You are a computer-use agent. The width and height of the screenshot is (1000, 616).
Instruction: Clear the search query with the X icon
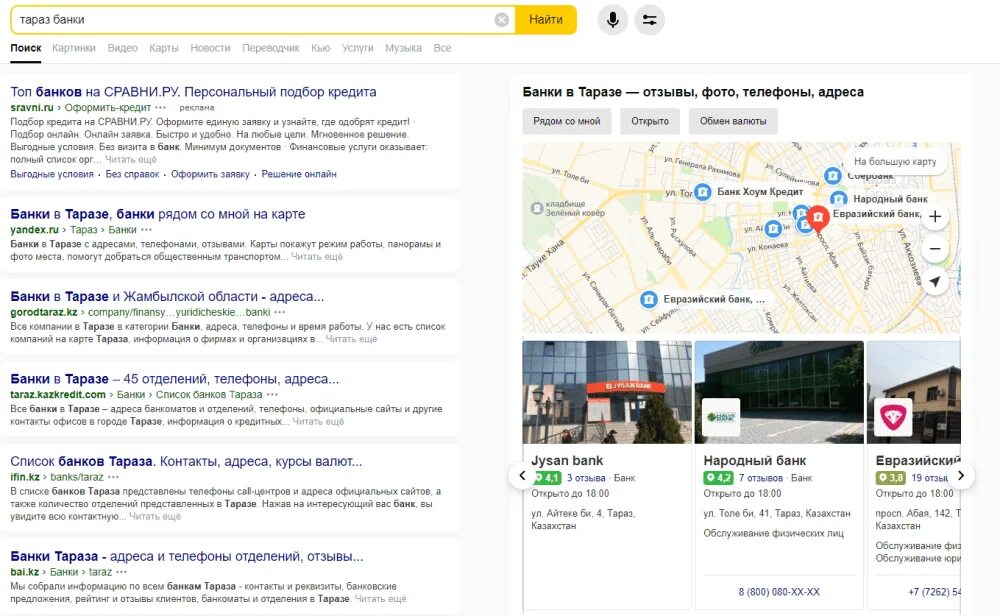[x=502, y=20]
